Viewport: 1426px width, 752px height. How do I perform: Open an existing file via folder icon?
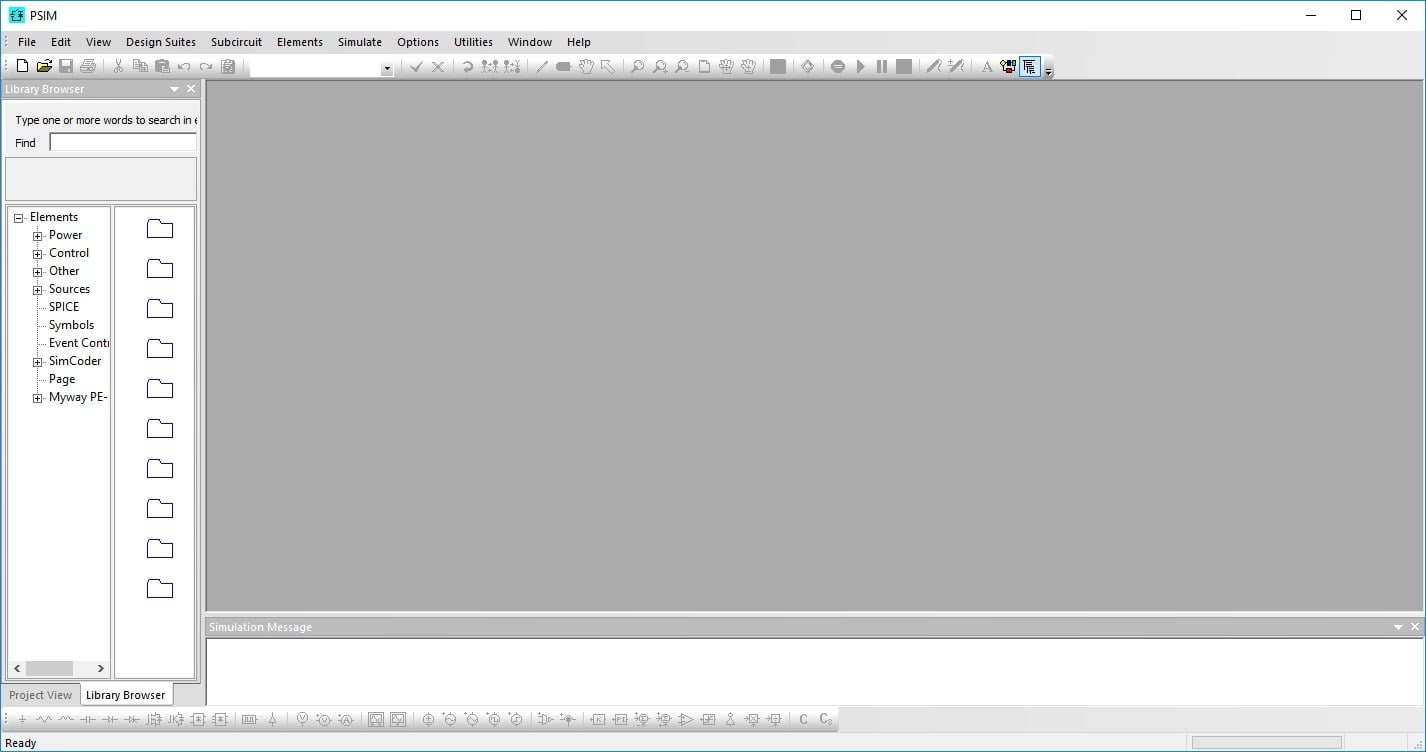point(44,66)
